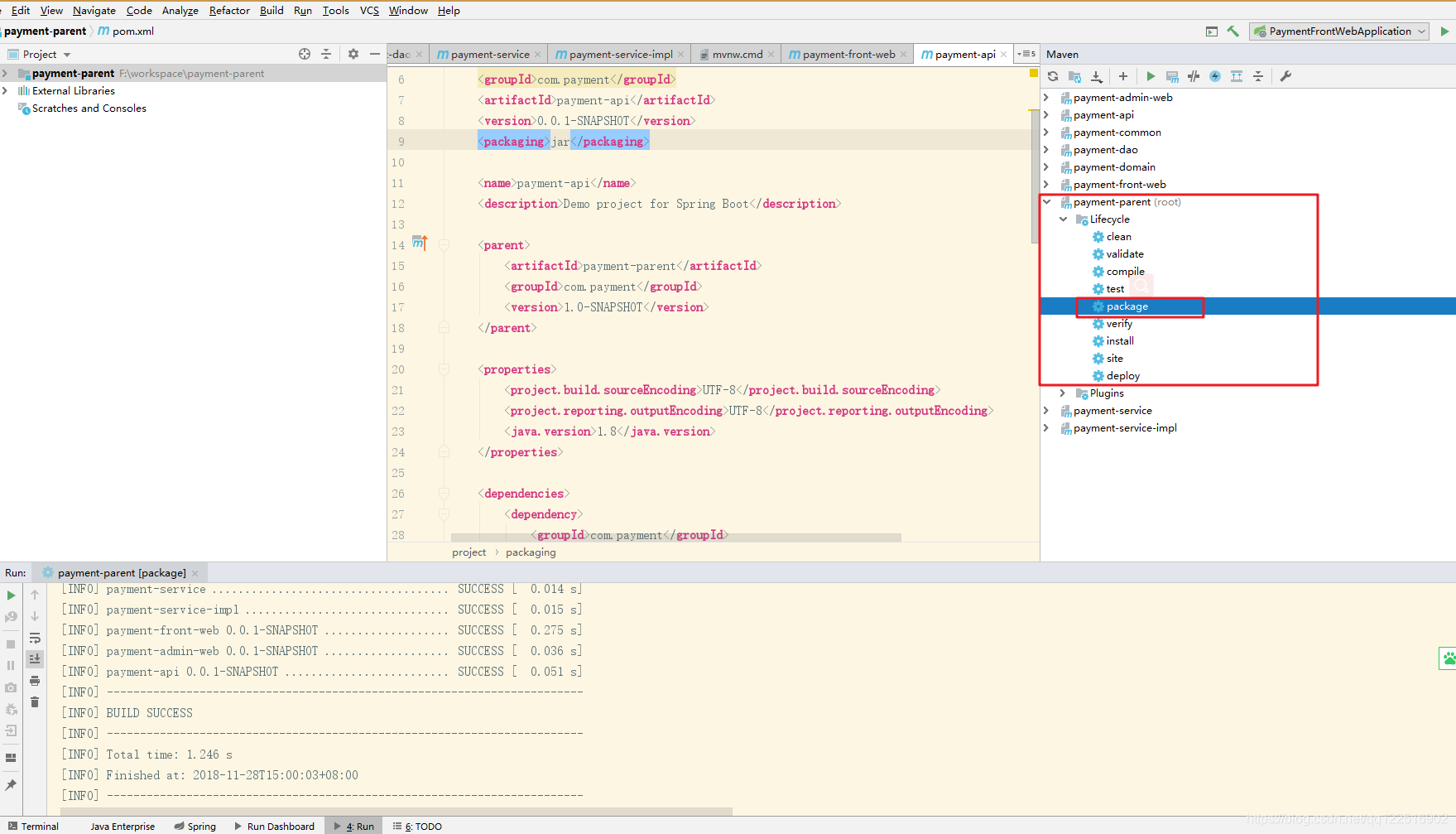Select the clean lifecycle goal
This screenshot has height=834, width=1456.
pos(1118,237)
